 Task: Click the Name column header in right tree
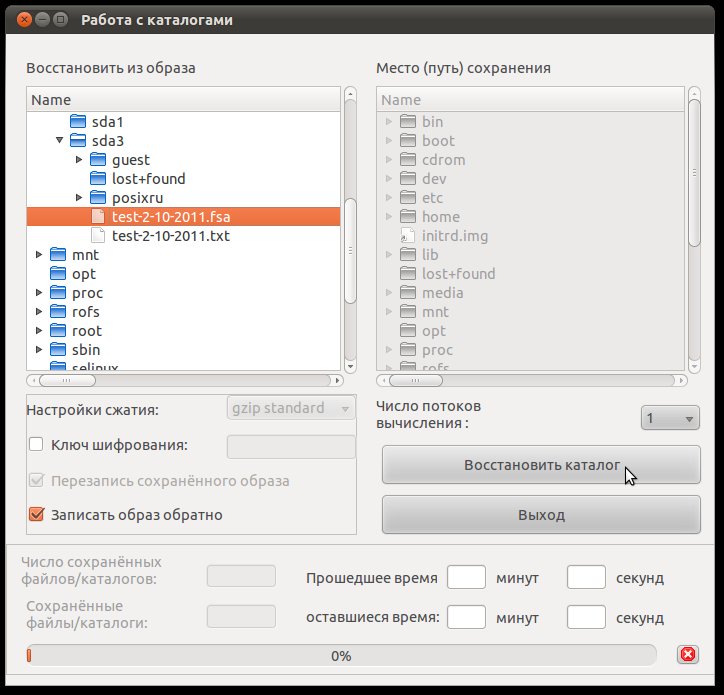(530, 100)
